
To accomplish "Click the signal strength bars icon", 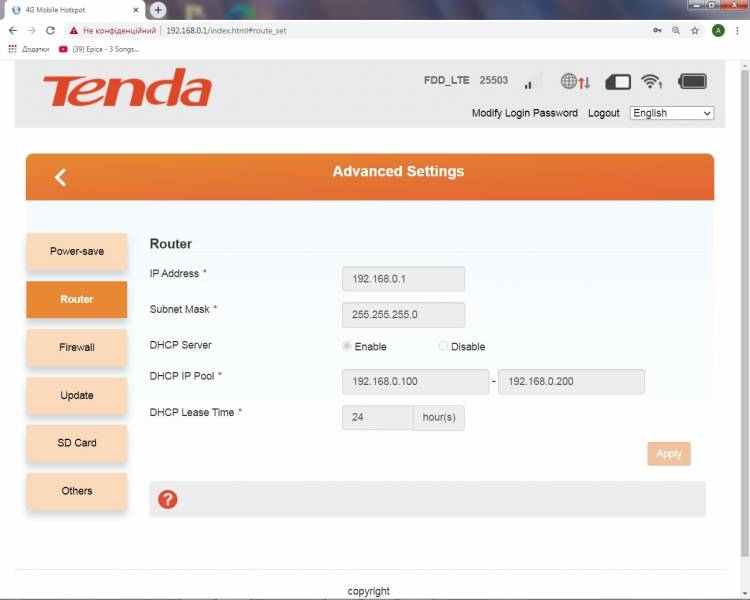I will 528,85.
